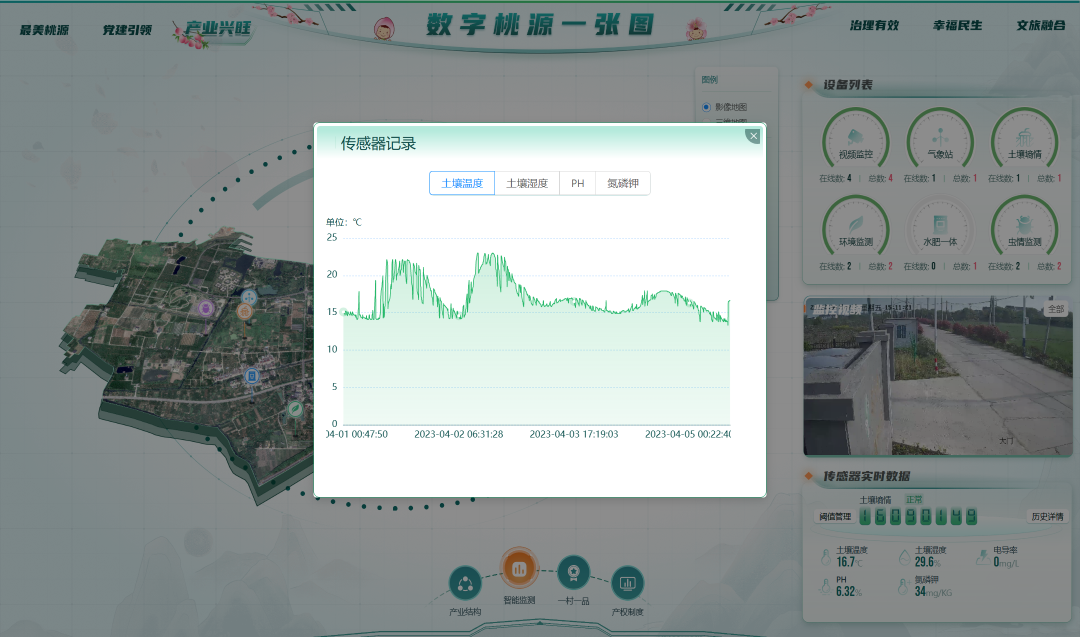Select the 产业兴旺 nav item

[217, 28]
